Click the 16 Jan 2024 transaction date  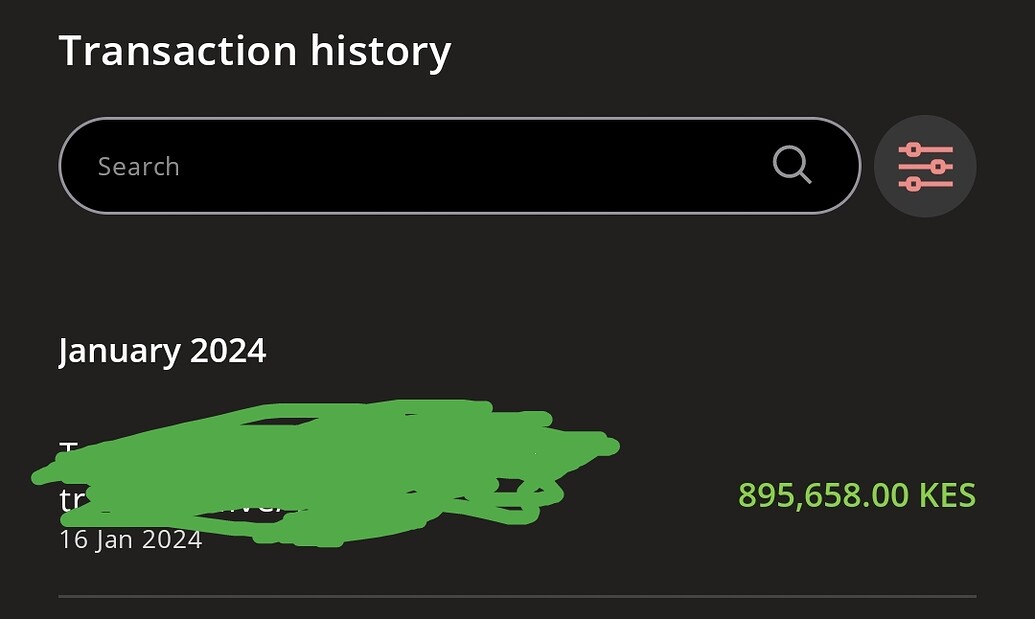click(130, 540)
